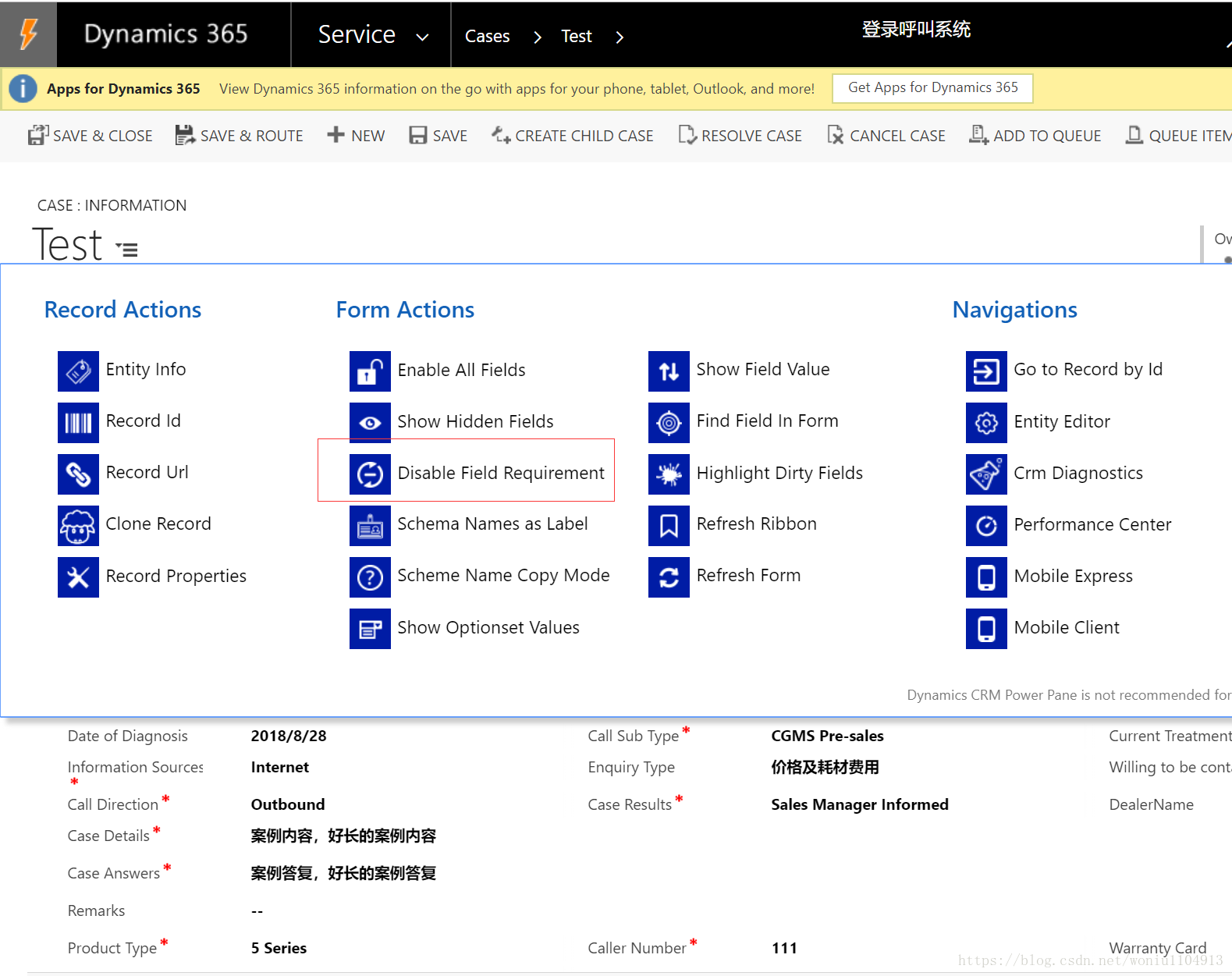Click the Show Hidden Fields label
The image size is (1232, 976).
[x=475, y=422]
